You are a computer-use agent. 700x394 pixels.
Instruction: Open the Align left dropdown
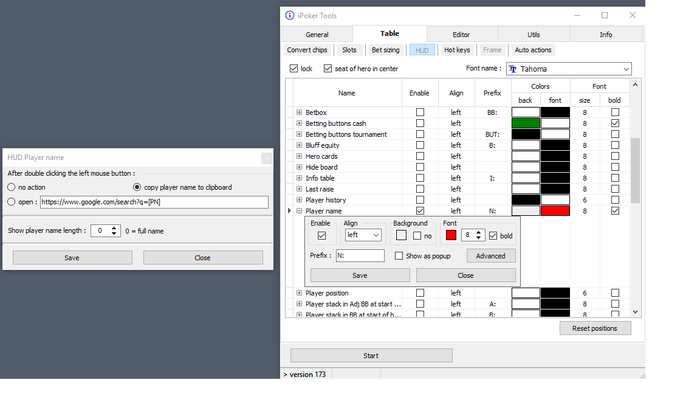pyautogui.click(x=363, y=235)
